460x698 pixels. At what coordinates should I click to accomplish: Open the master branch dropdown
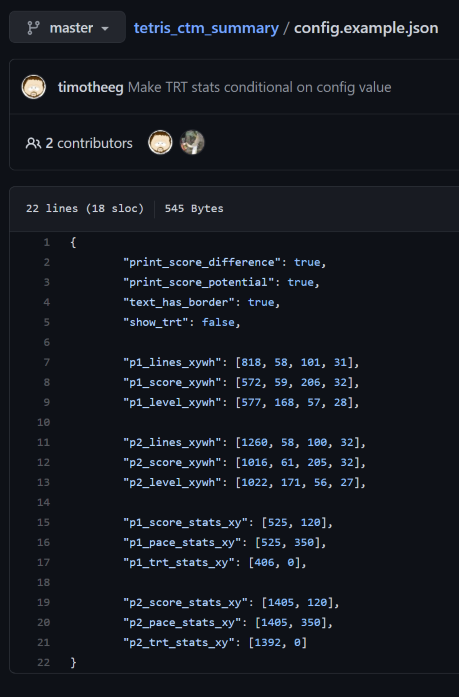(67, 28)
